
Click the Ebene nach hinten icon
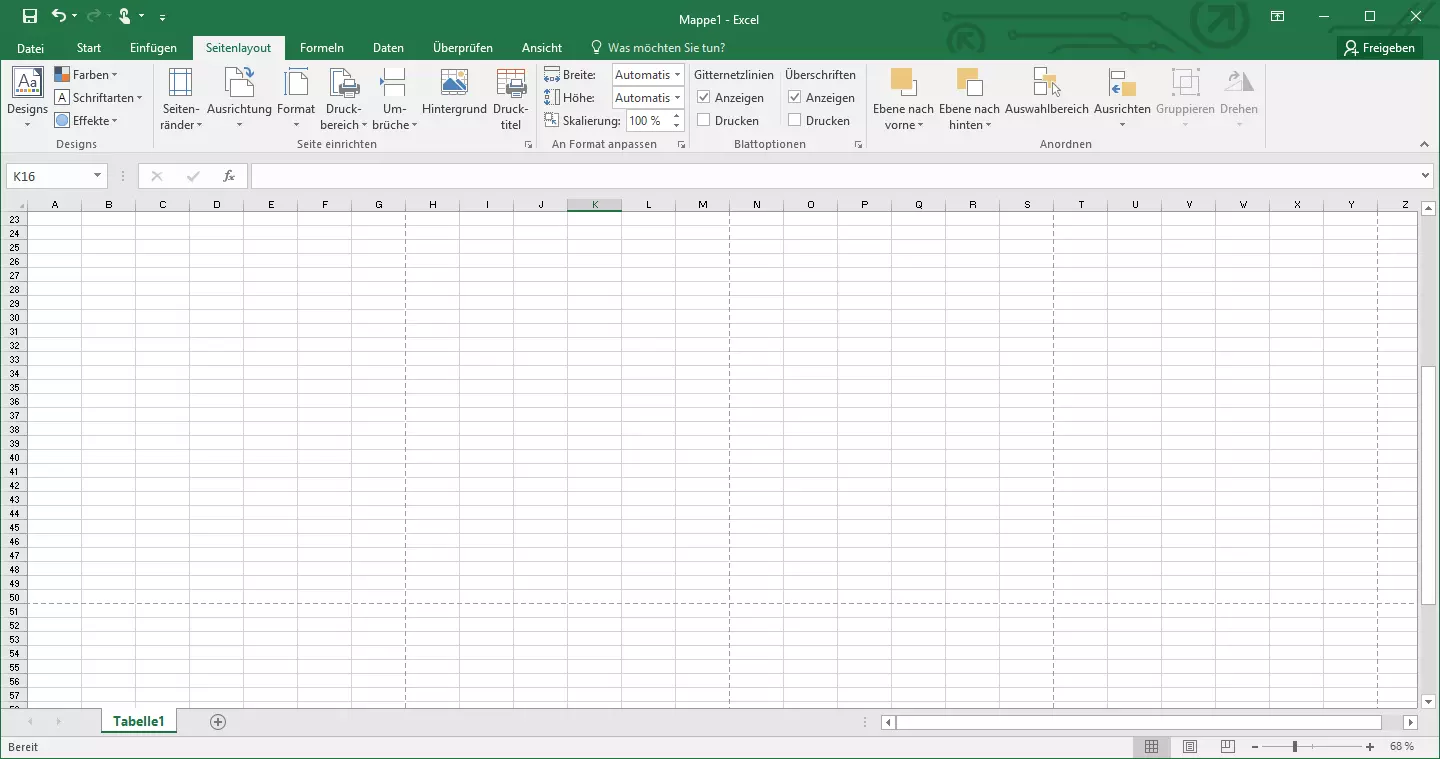tap(969, 83)
